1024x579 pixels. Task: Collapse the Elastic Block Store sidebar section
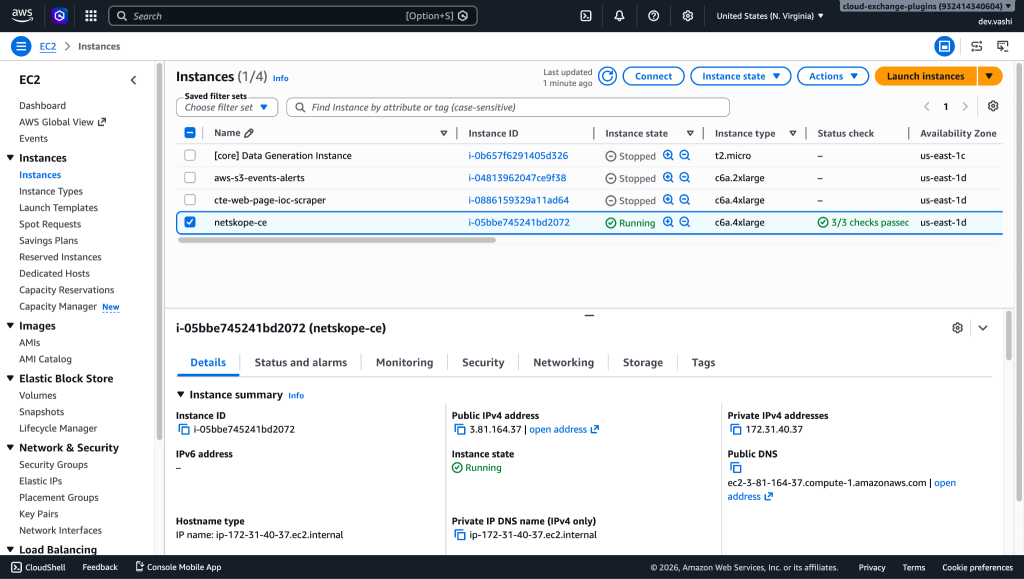(x=10, y=379)
